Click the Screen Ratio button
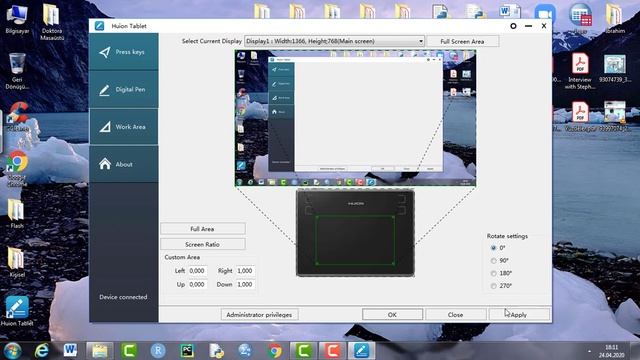The width and height of the screenshot is (640, 360). click(x=202, y=244)
